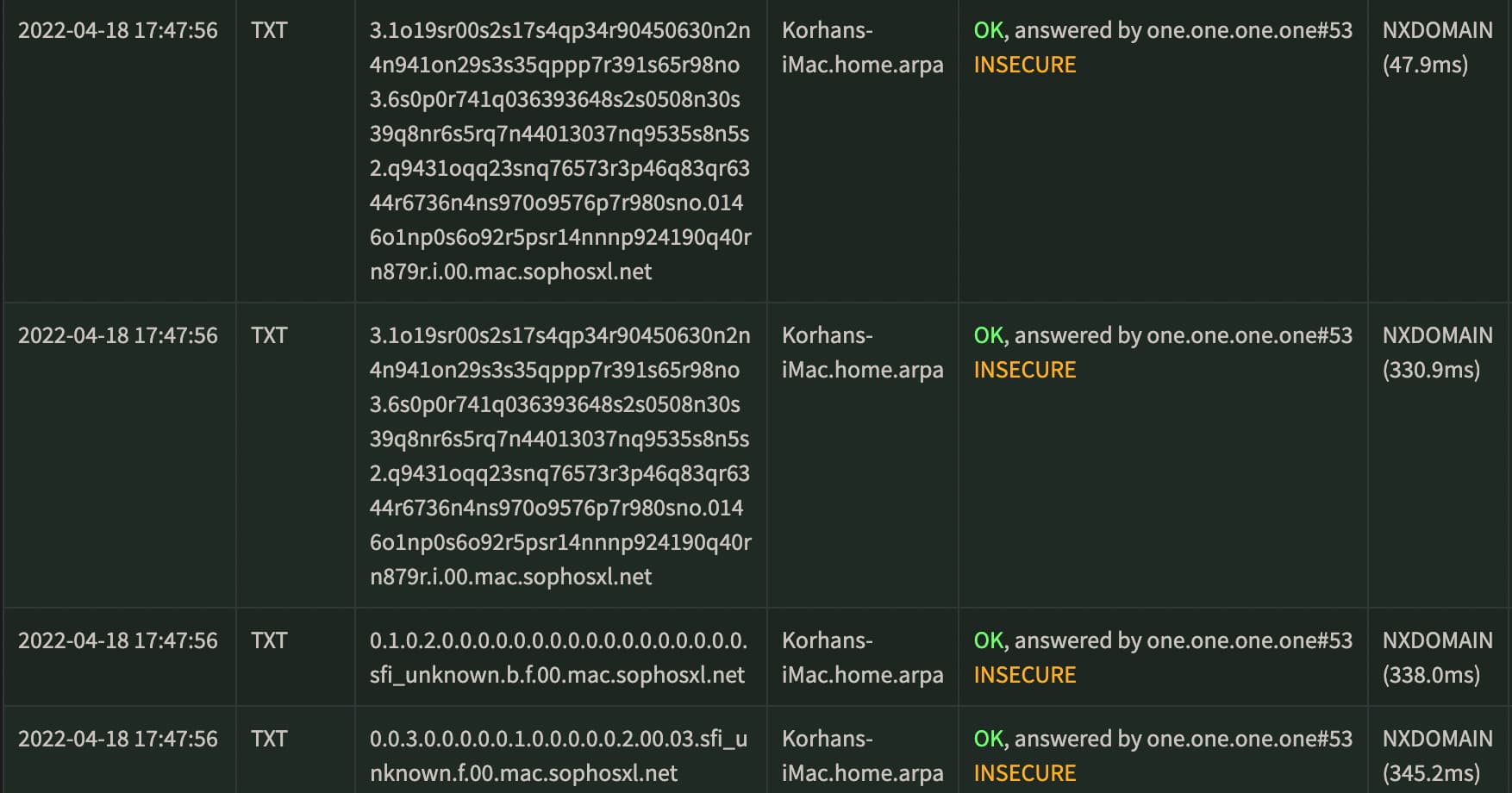
Task: Click timestamp in the last query row
Action: [118, 739]
